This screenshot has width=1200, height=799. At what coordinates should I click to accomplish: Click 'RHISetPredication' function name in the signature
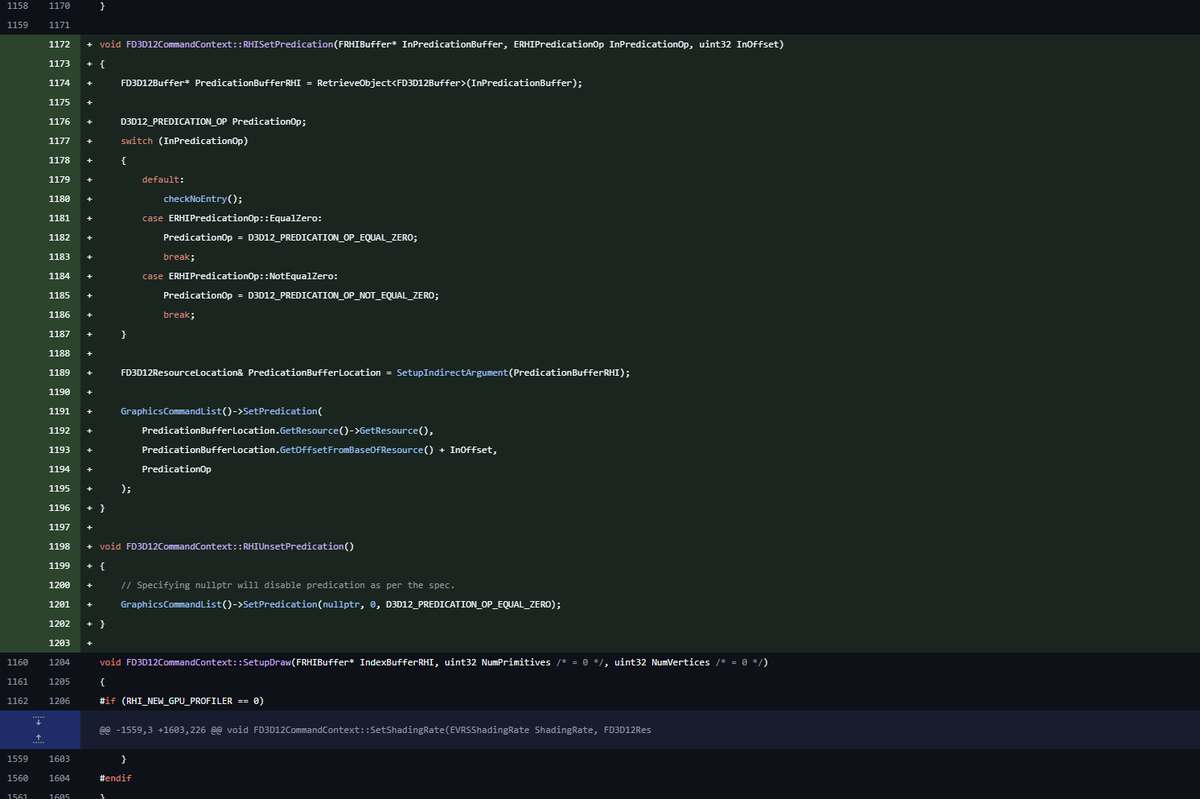[288, 45]
